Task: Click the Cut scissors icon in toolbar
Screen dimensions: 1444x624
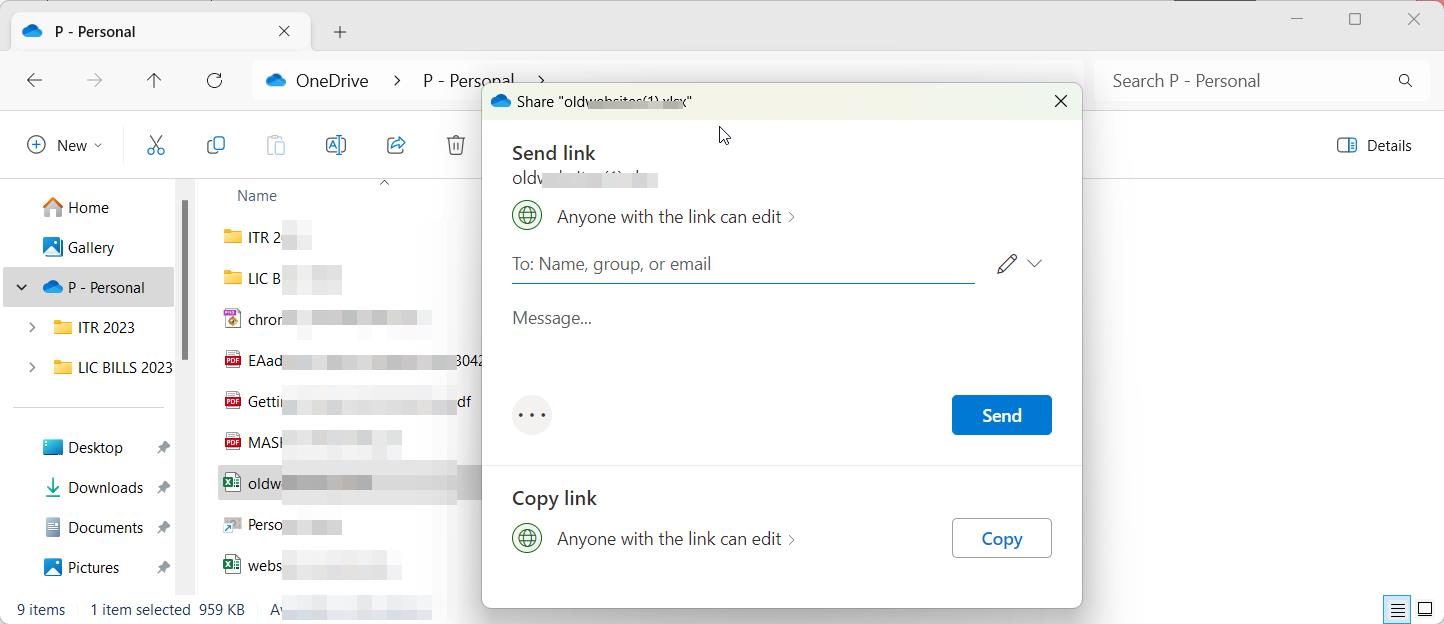Action: point(156,145)
